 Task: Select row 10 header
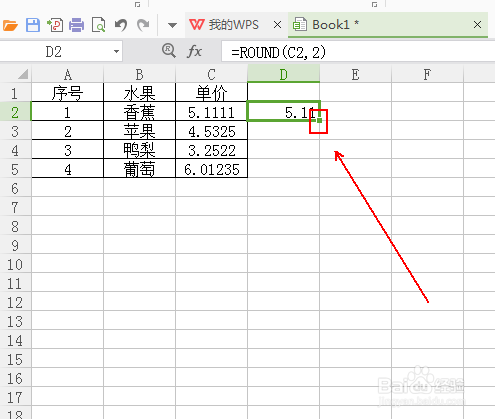(x=15, y=264)
